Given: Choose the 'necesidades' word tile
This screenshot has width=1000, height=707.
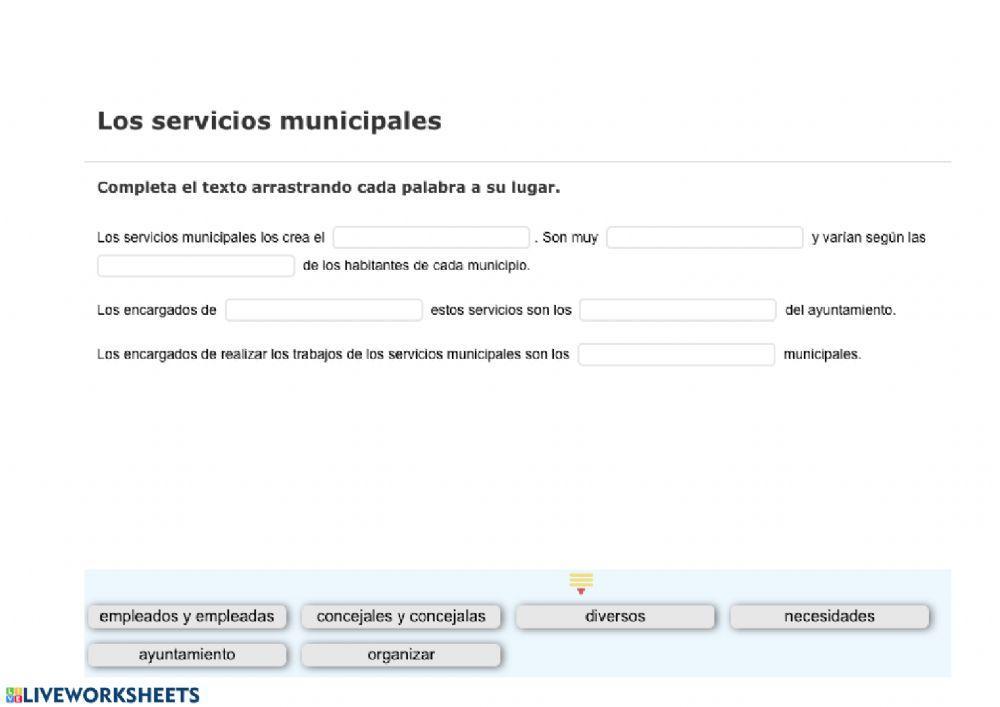Looking at the screenshot, I should [x=829, y=617].
